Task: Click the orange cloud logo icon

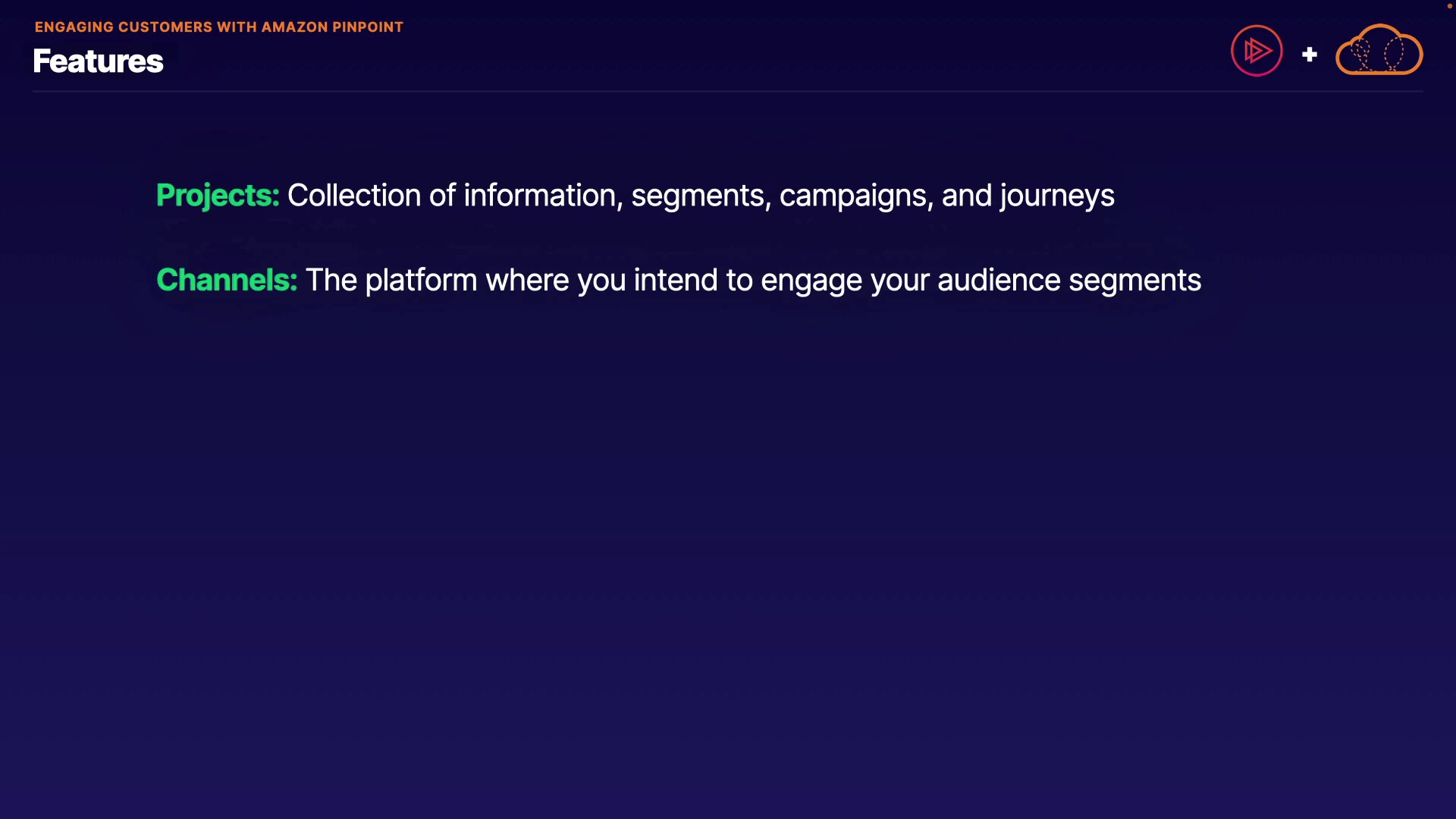Action: [x=1379, y=51]
